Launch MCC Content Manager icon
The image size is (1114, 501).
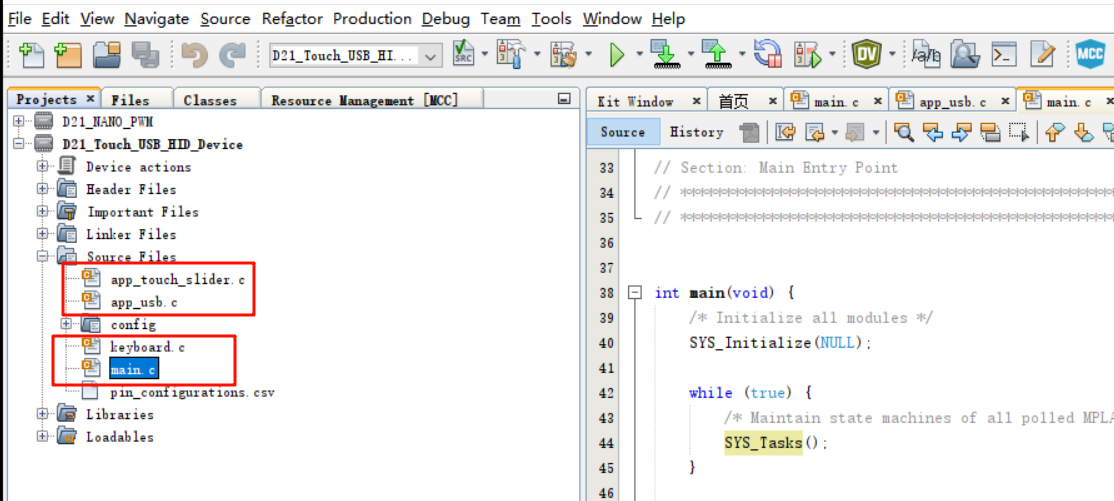[x=1089, y=54]
